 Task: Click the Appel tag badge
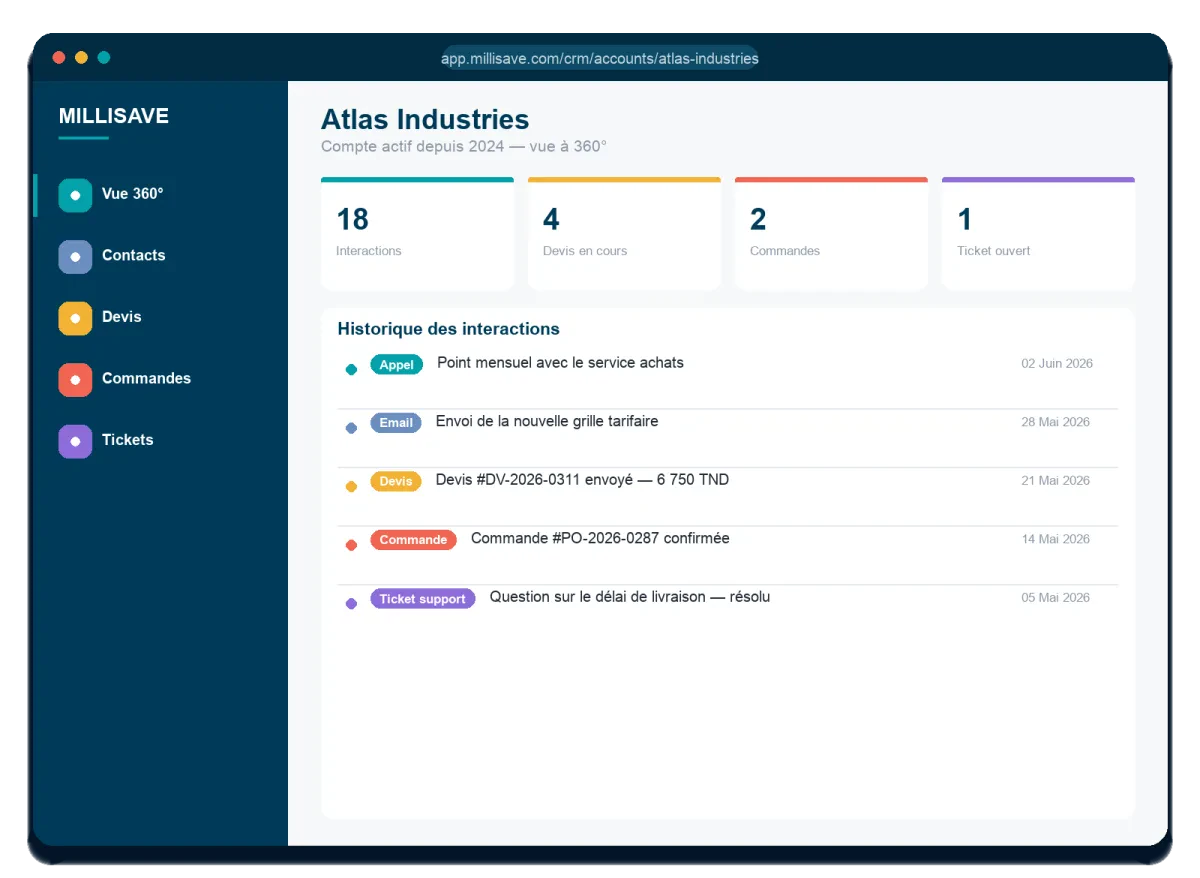point(397,365)
